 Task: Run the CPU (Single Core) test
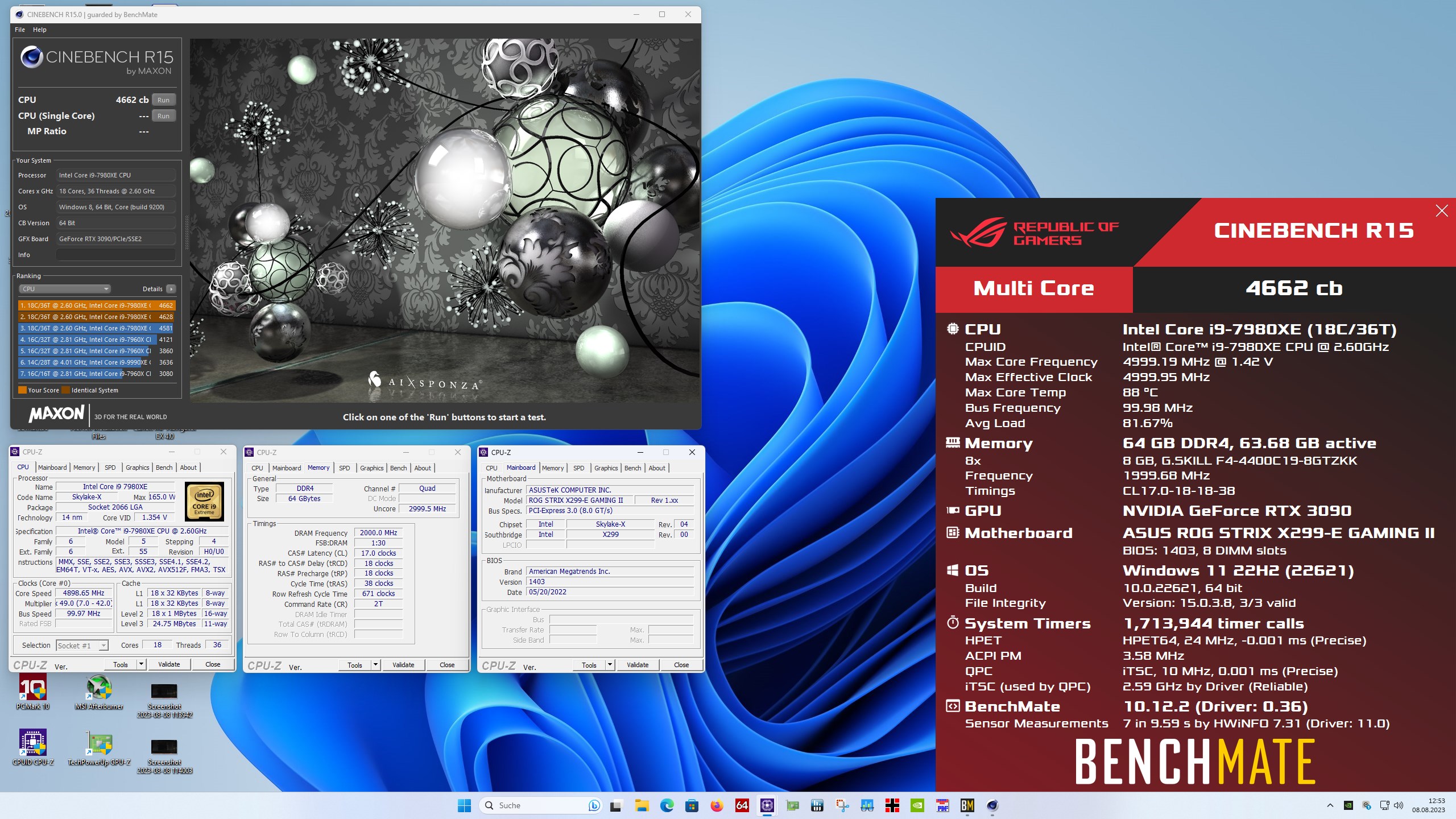click(x=163, y=116)
